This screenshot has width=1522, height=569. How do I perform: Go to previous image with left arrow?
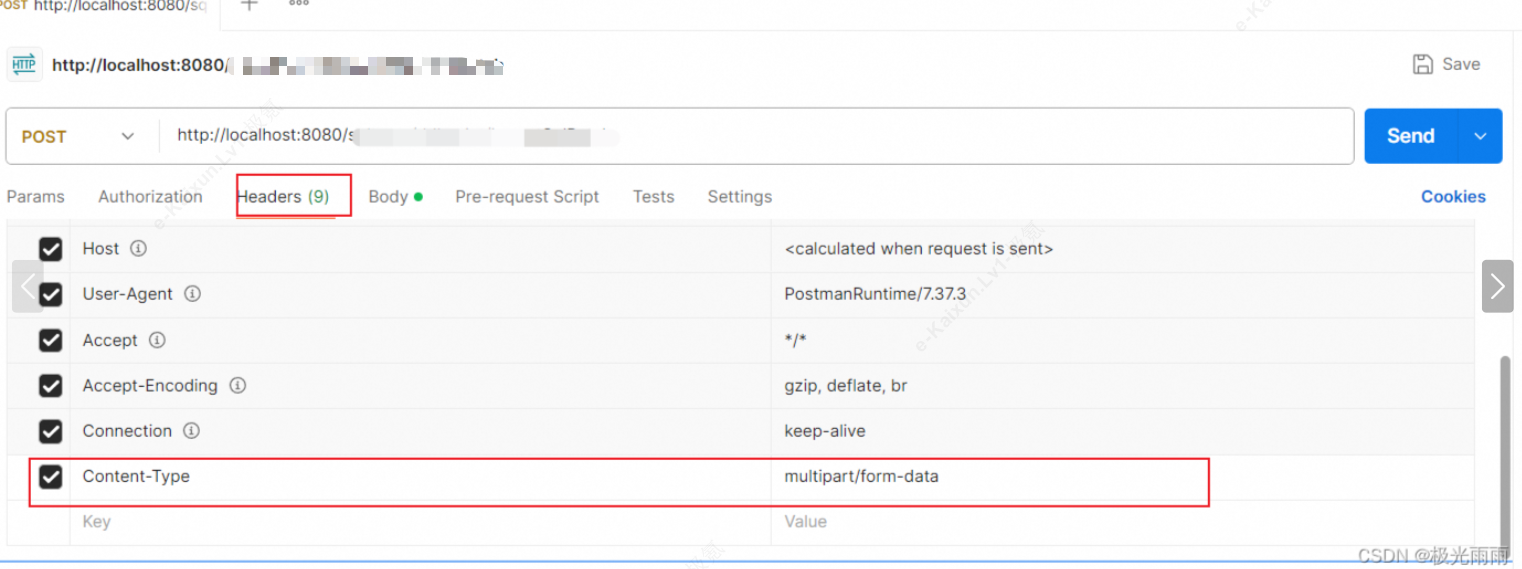[28, 286]
